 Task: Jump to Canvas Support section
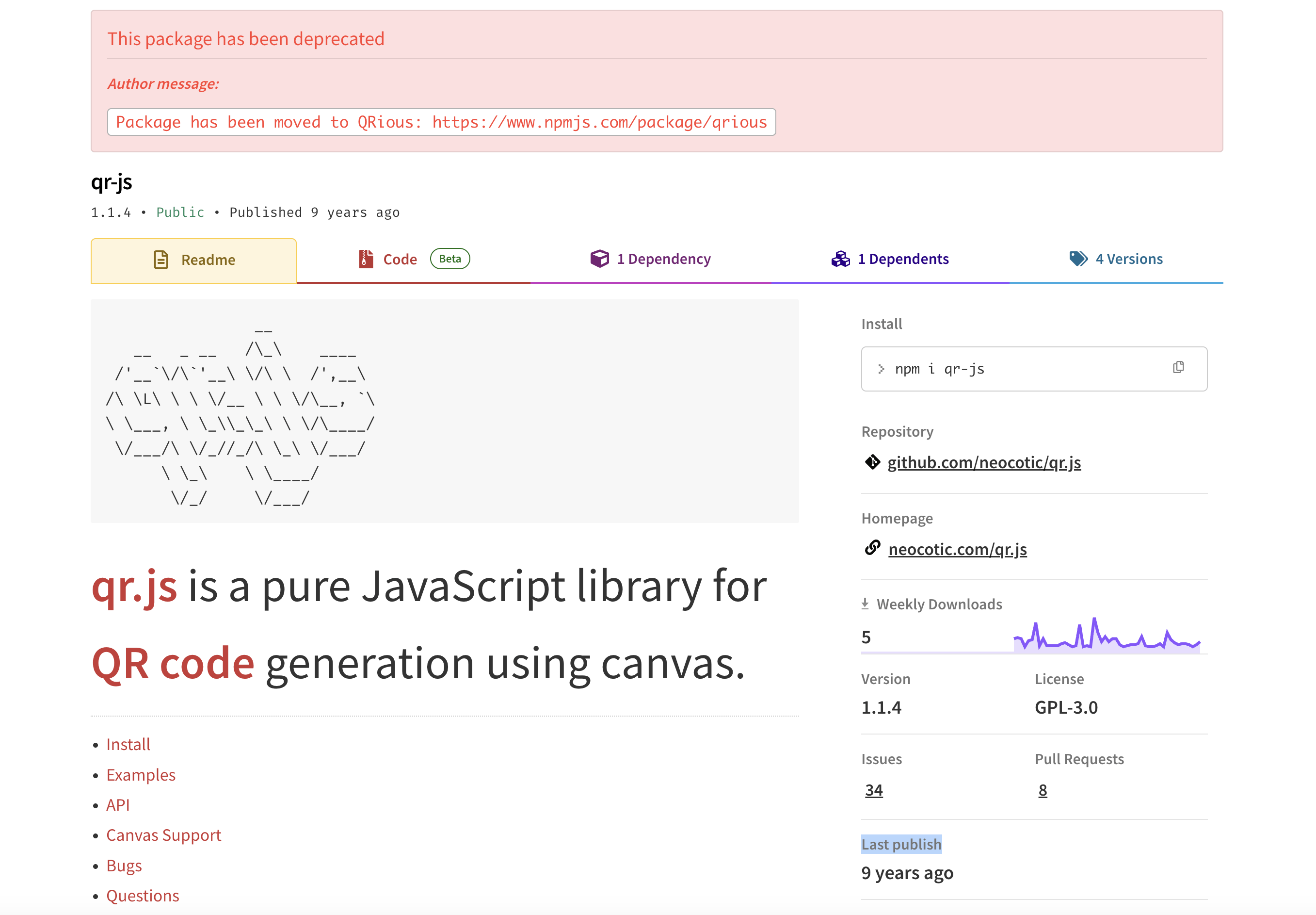click(x=163, y=835)
